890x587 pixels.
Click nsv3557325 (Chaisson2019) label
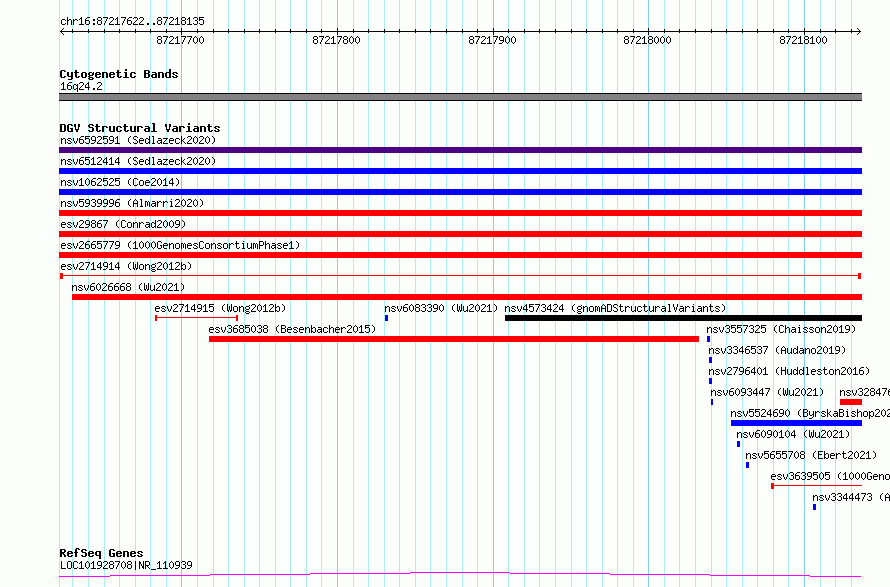[781, 329]
